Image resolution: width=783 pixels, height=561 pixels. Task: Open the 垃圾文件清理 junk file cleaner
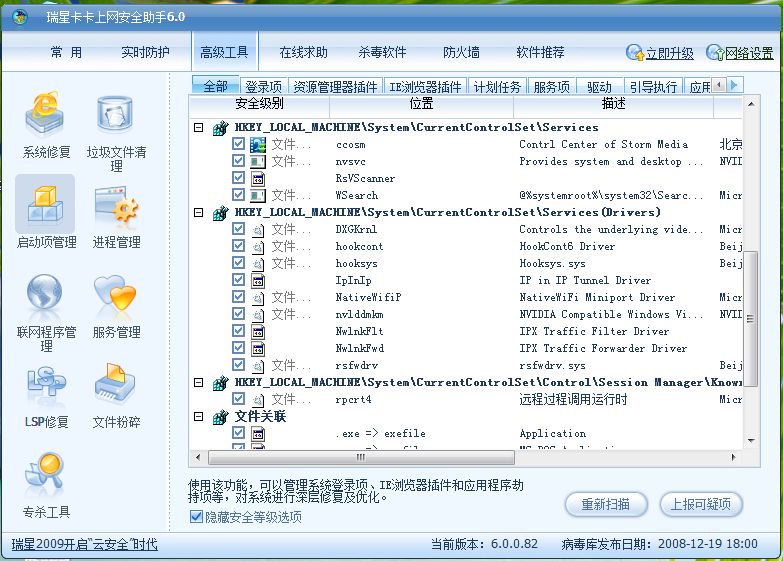(x=116, y=133)
